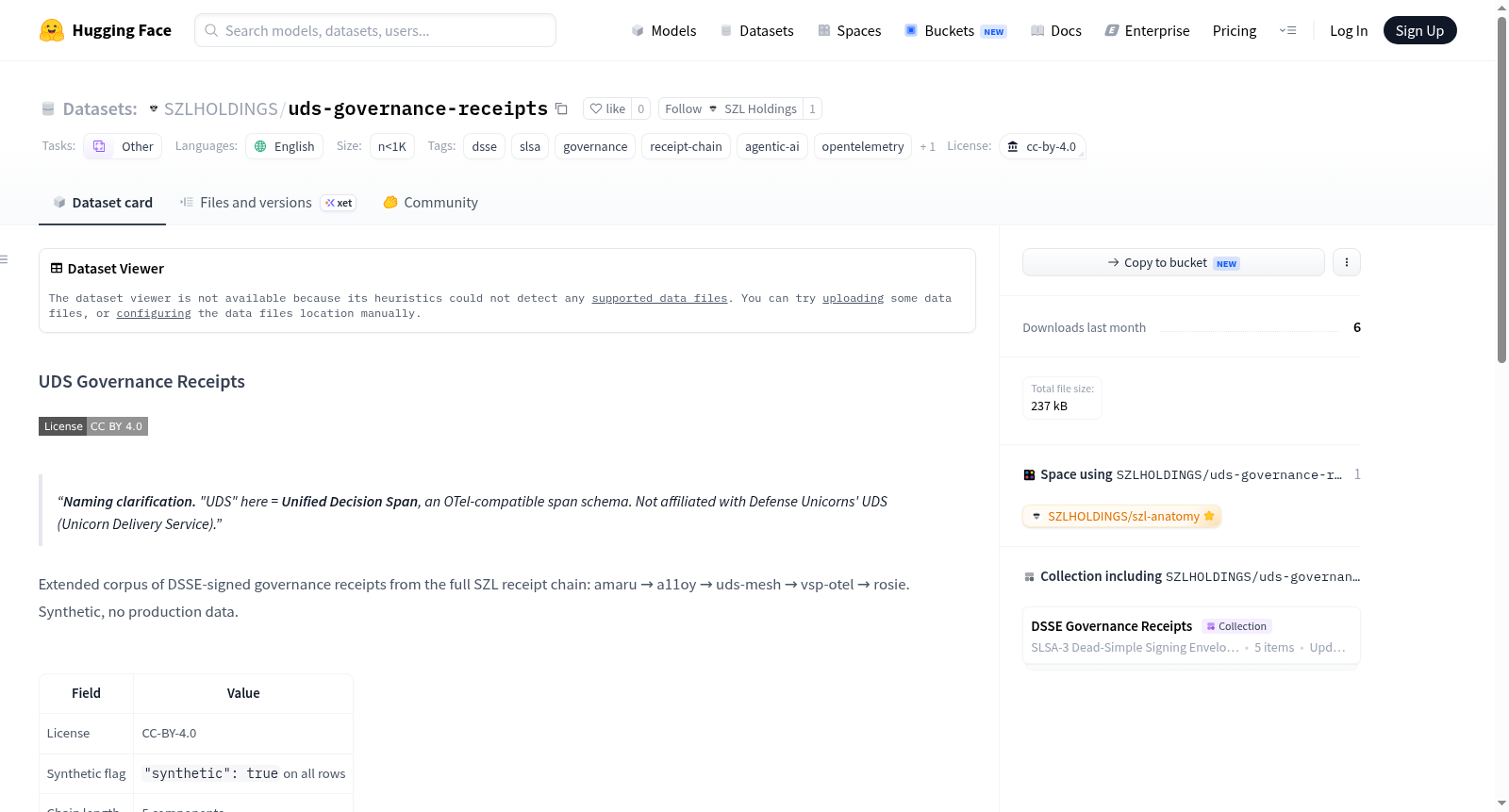1509x812 pixels.
Task: Click the agentic-ai tag
Action: coord(772,146)
